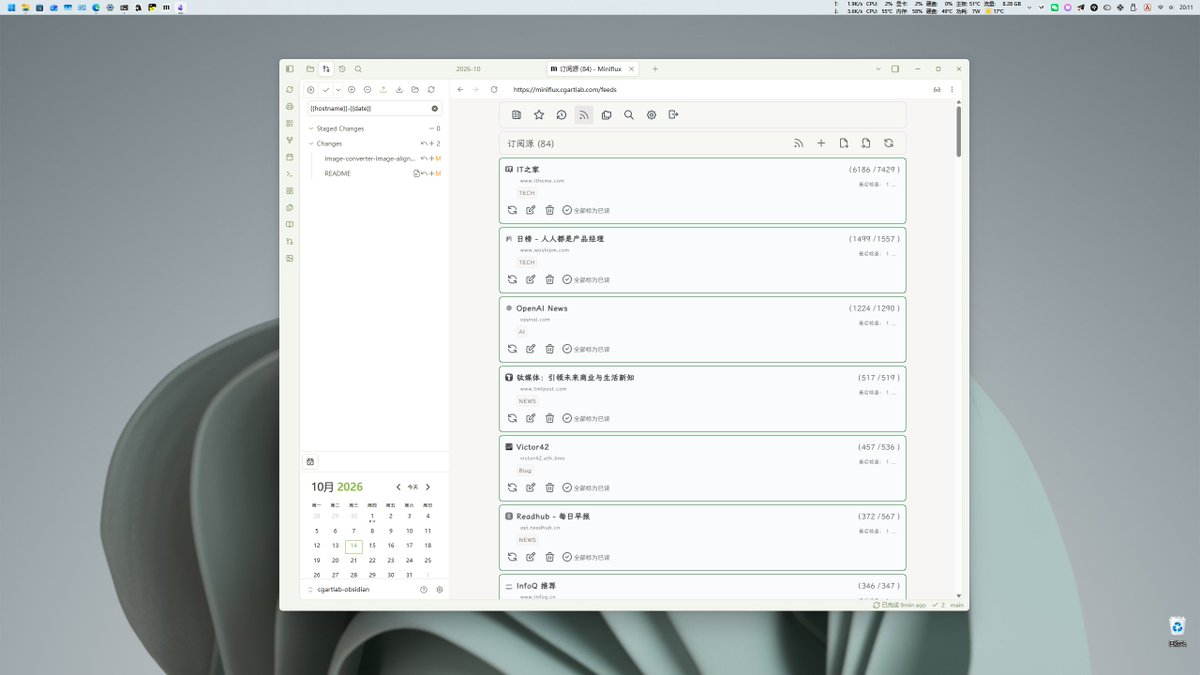1200x675 pixels.
Task: Open the Readhub - 每日早报 feed link
Action: point(553,516)
